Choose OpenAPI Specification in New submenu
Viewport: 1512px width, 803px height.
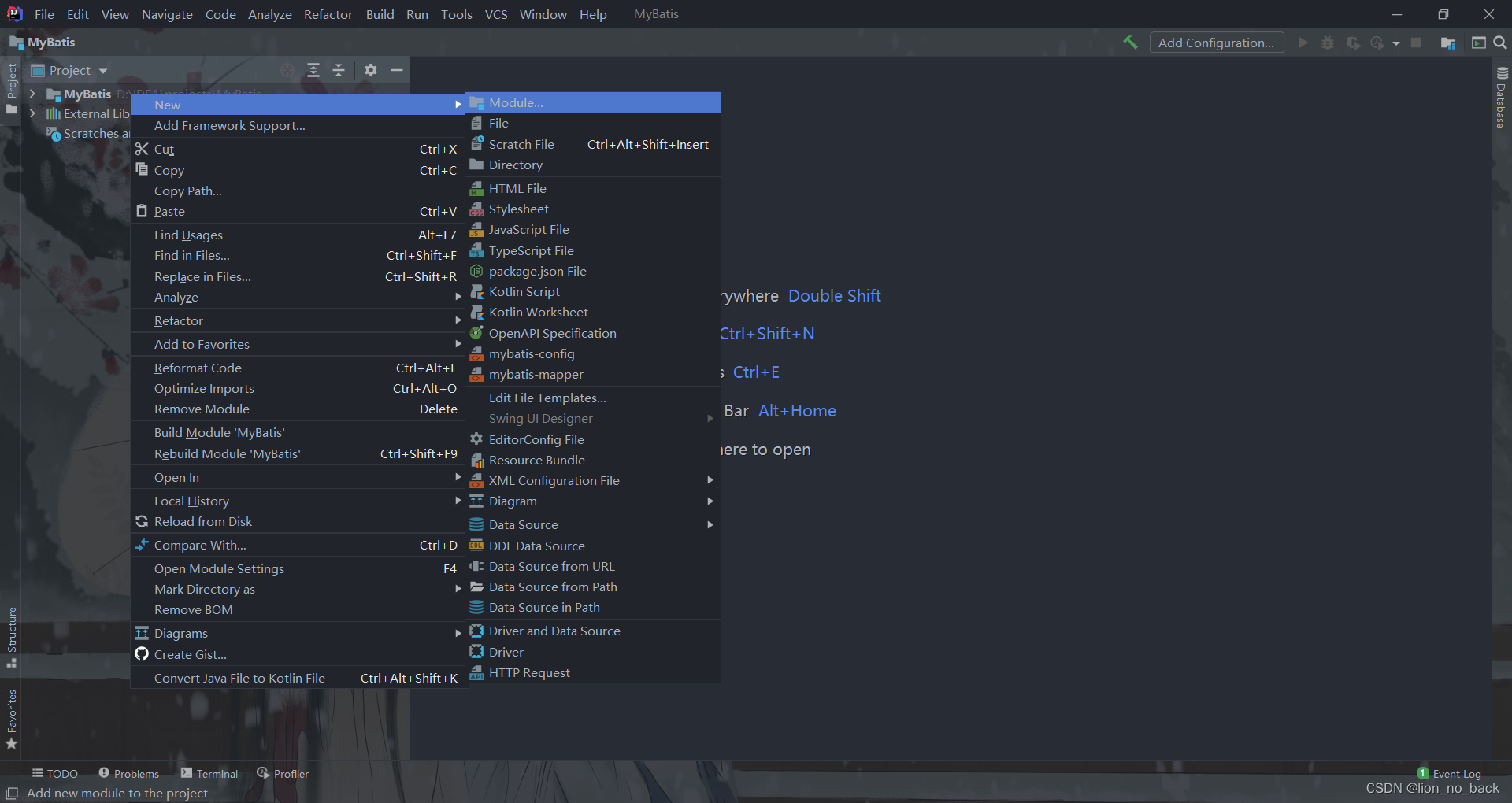pyautogui.click(x=594, y=333)
